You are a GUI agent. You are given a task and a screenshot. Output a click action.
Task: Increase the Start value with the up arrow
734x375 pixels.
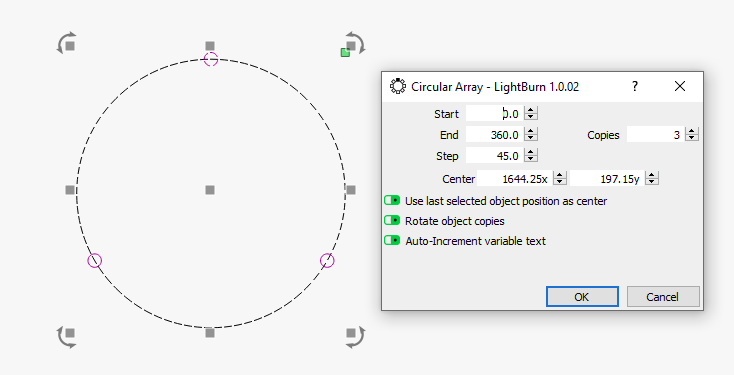(531, 110)
